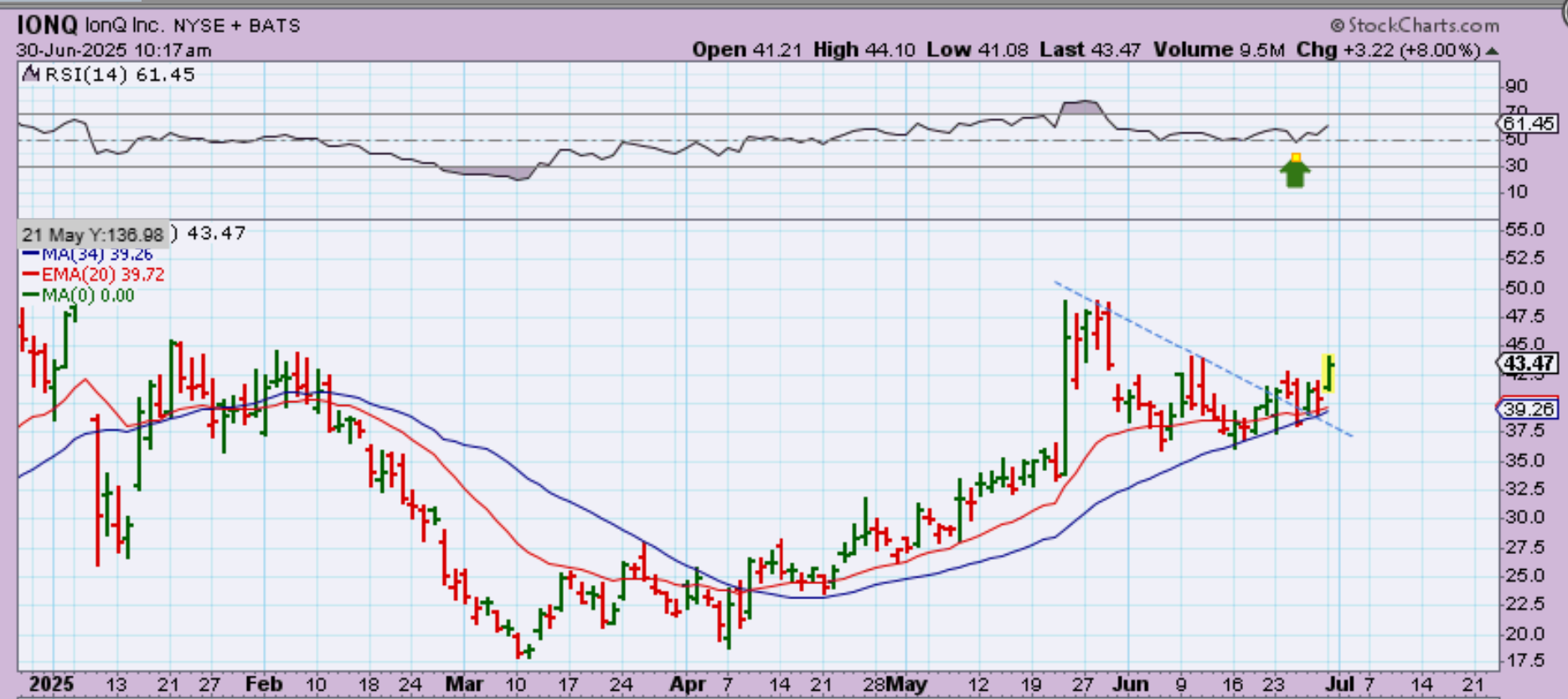This screenshot has height=699, width=1568.
Task: Click the 35.0 price axis label
Action: pos(1524,460)
